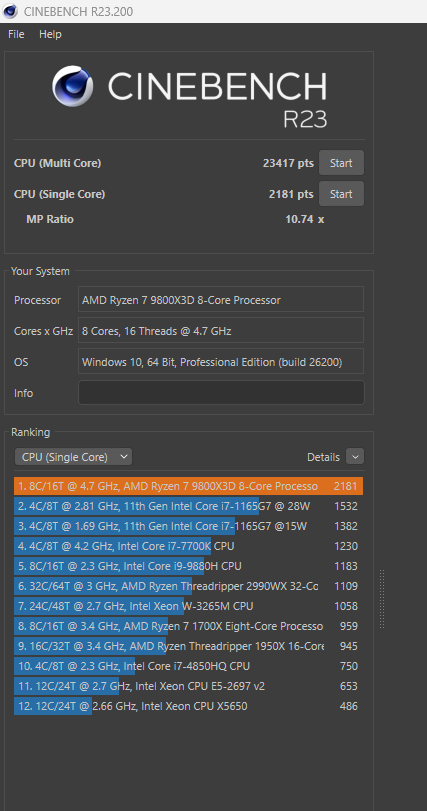Click the dotted panel resize grip handle
The height and width of the screenshot is (811, 427).
(x=382, y=599)
